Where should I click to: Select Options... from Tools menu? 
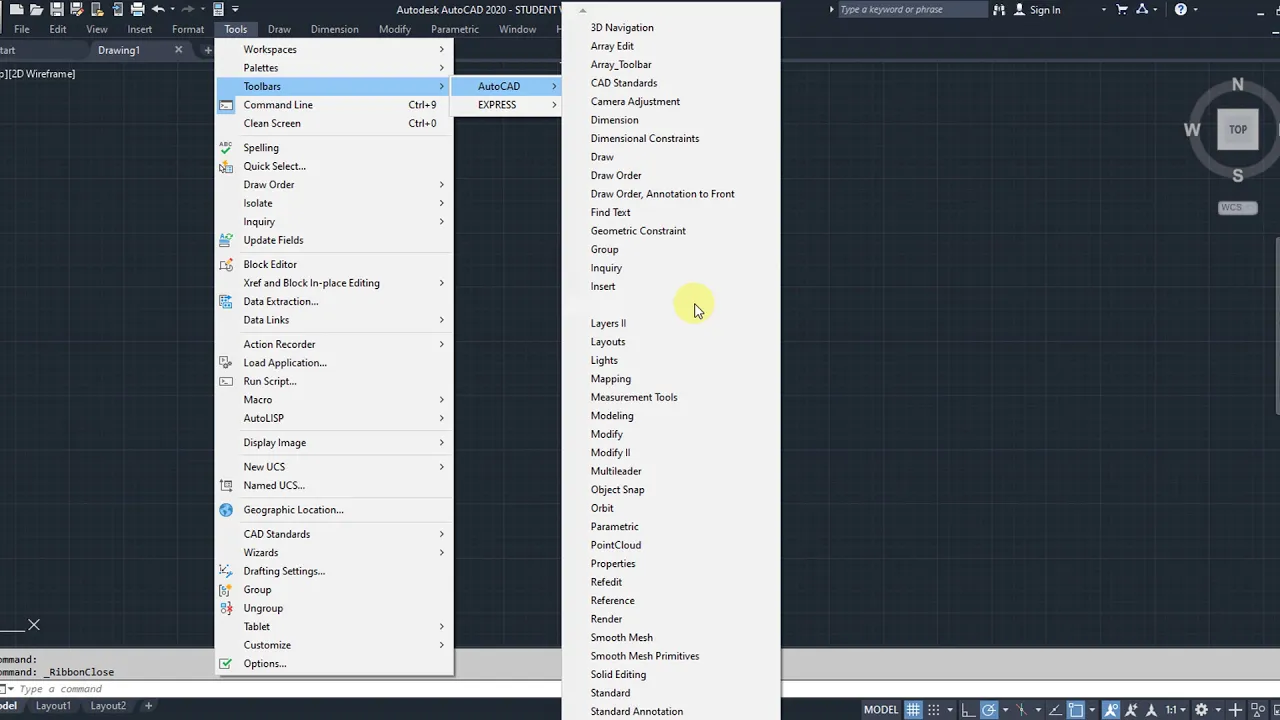tap(334, 664)
